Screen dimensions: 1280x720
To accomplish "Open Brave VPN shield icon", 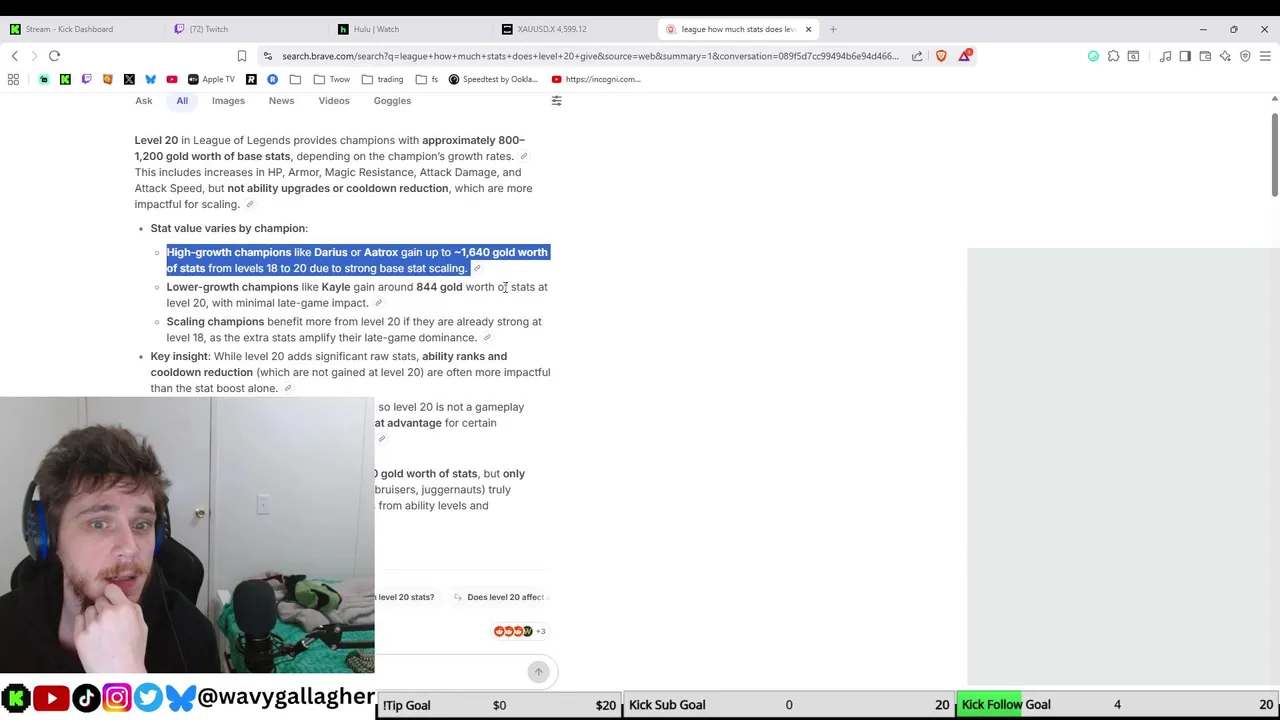I will [x=1245, y=56].
